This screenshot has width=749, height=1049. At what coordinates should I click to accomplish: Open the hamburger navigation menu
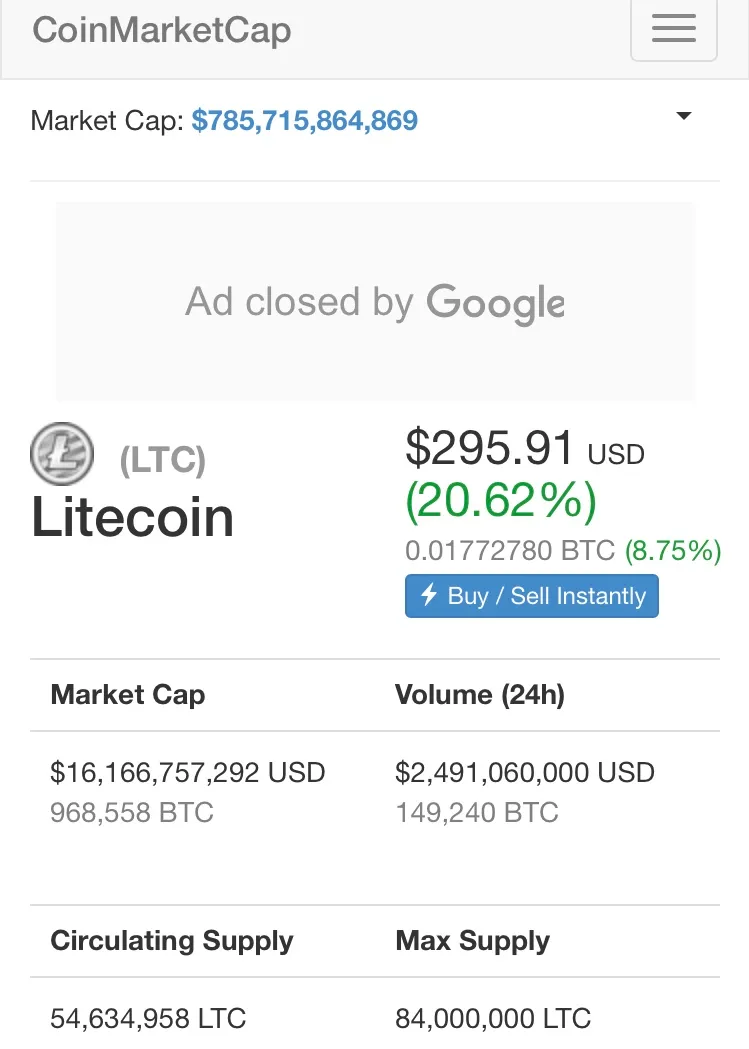[x=673, y=29]
